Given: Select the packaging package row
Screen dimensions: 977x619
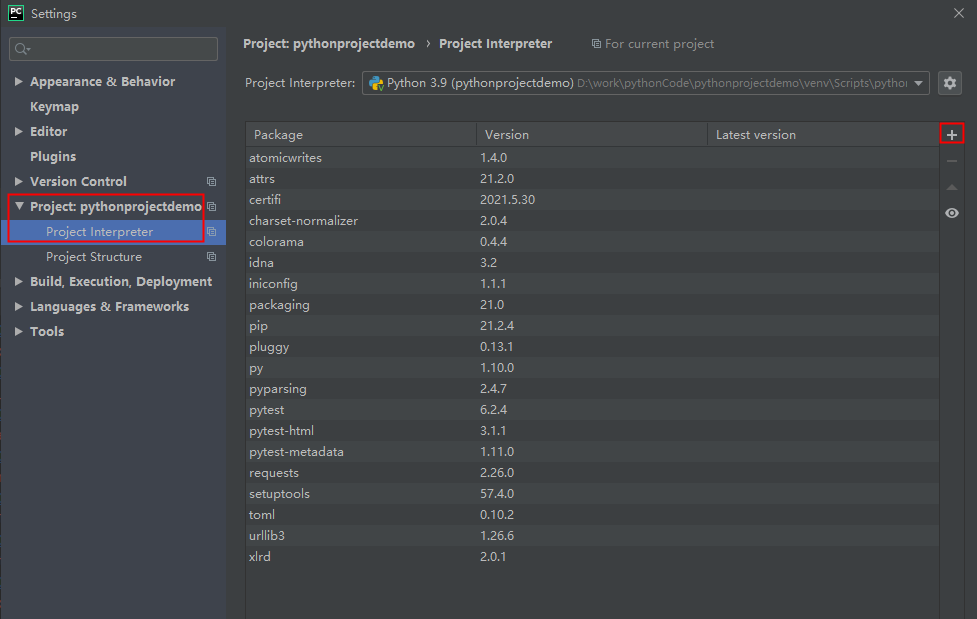Looking at the screenshot, I should [592, 305].
